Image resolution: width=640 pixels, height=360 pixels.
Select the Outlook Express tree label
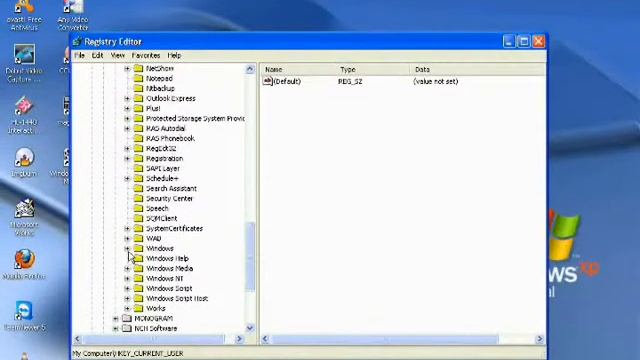[171, 98]
